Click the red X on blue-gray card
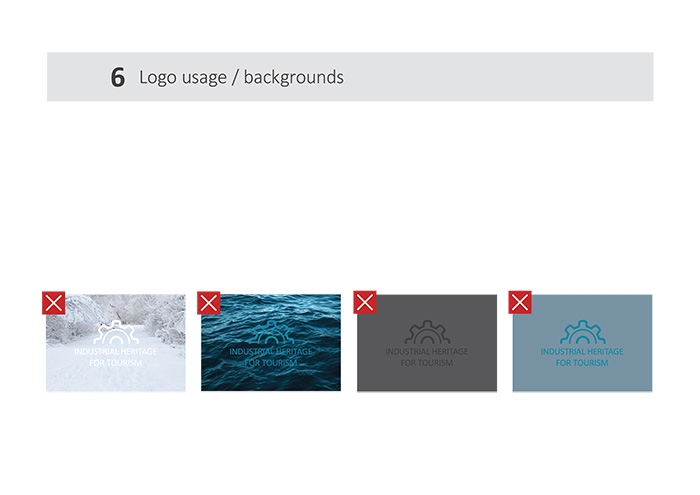The width and height of the screenshot is (700, 495). [520, 302]
